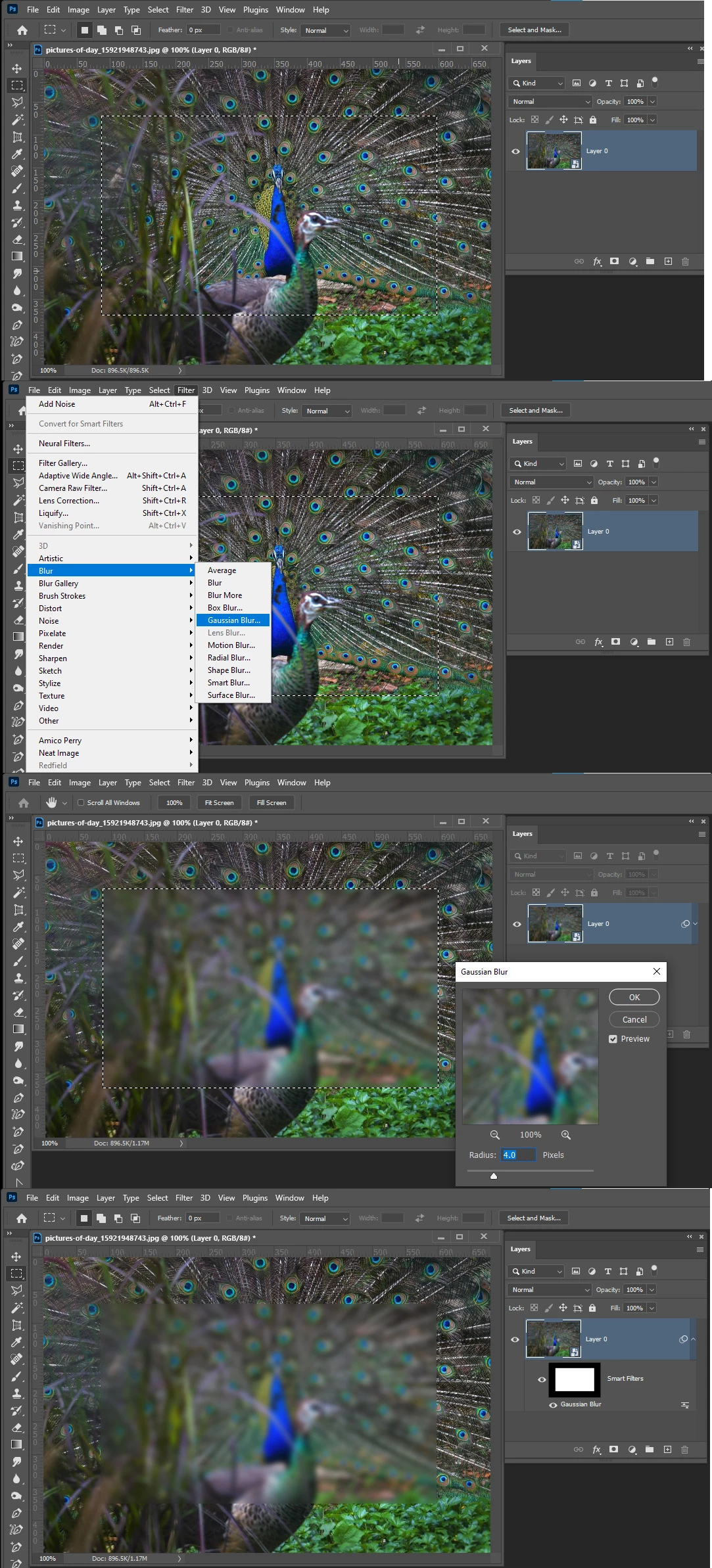Screen dimensions: 712x1568
Task: Go to Home screen icon in topmost window
Action: [22, 30]
